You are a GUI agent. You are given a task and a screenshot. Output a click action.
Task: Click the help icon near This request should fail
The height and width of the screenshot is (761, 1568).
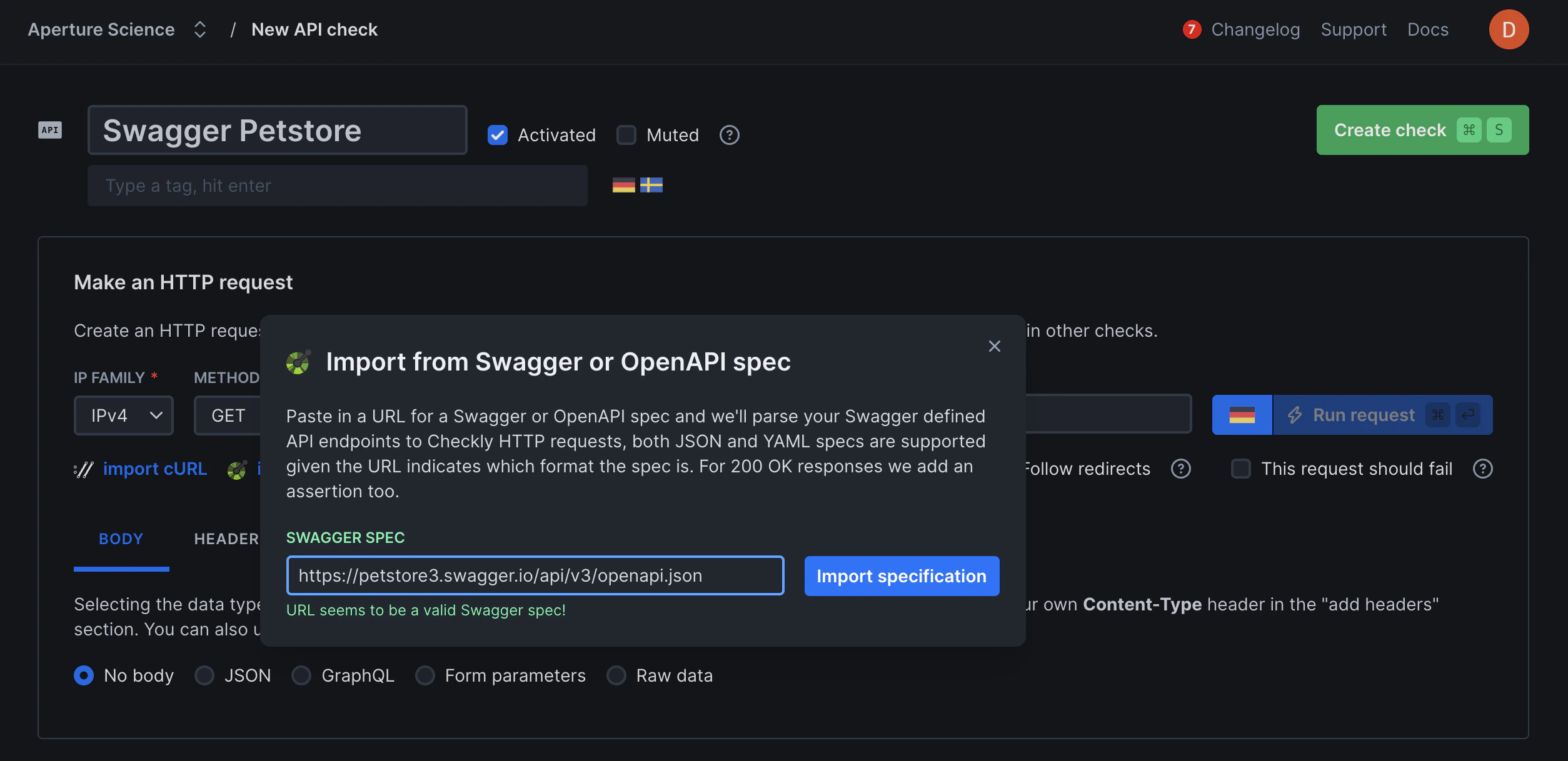tap(1482, 469)
